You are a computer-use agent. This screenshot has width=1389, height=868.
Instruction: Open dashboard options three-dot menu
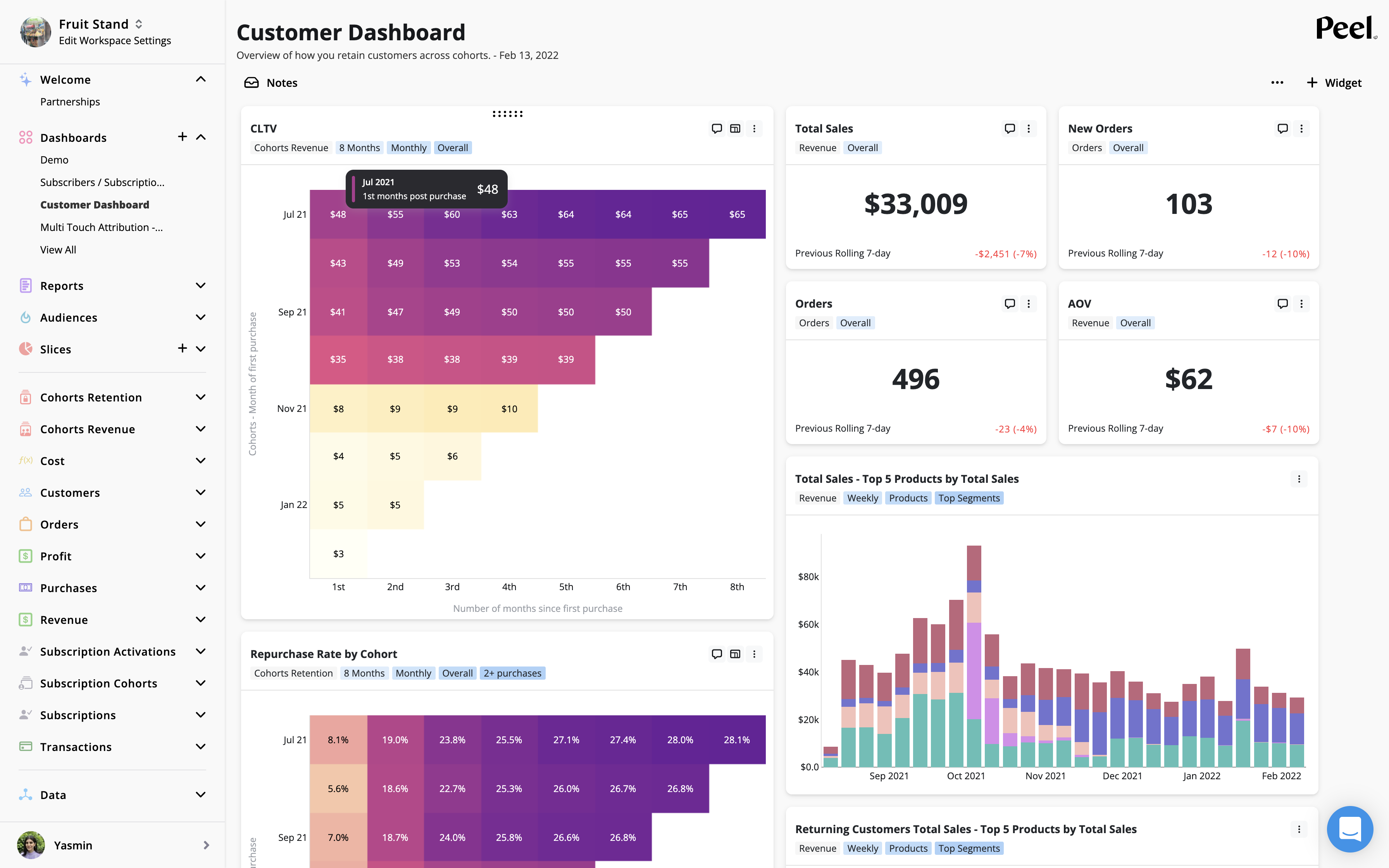[x=1277, y=83]
